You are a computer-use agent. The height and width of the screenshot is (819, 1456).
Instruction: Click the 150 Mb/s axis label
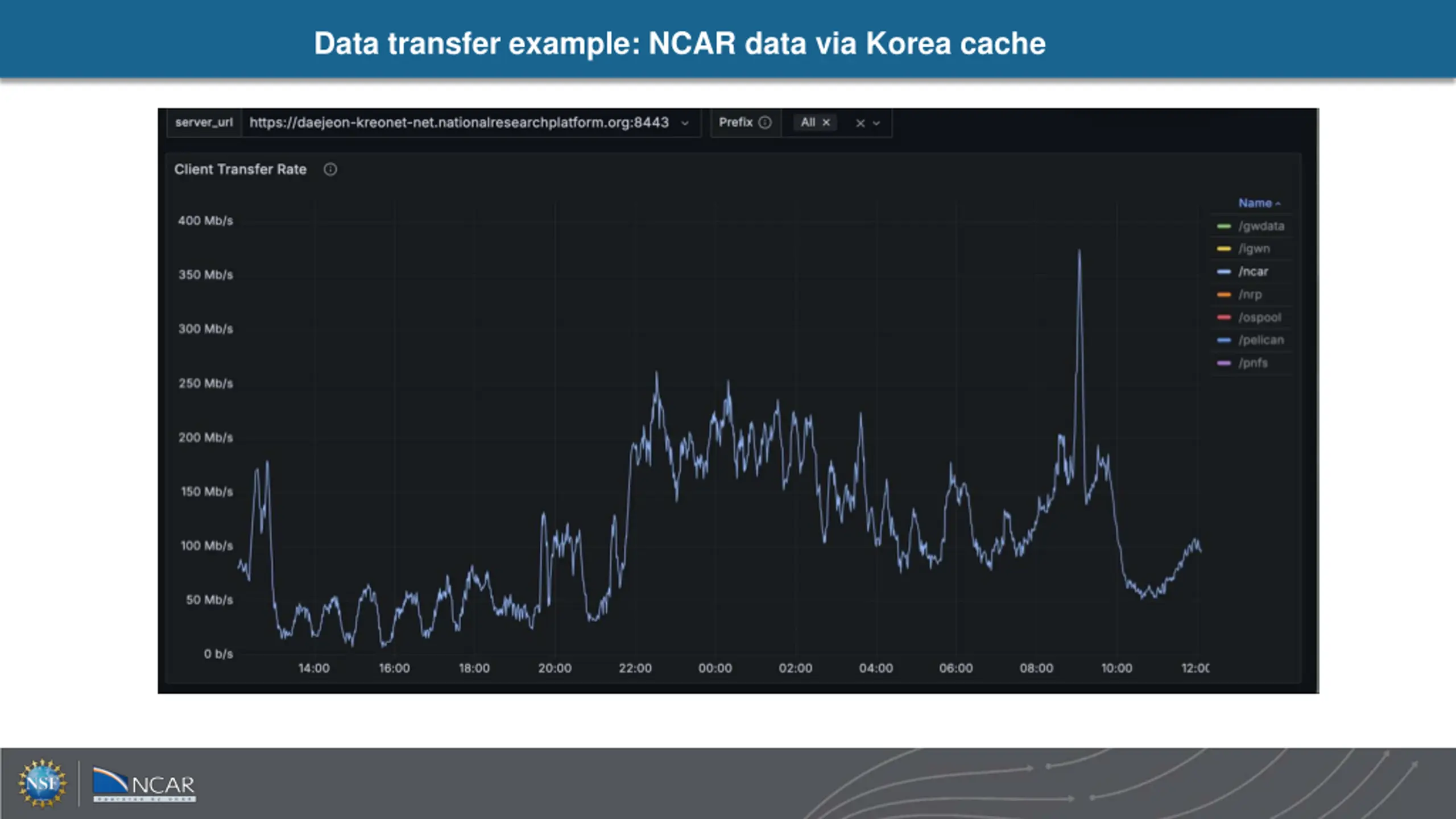(207, 491)
